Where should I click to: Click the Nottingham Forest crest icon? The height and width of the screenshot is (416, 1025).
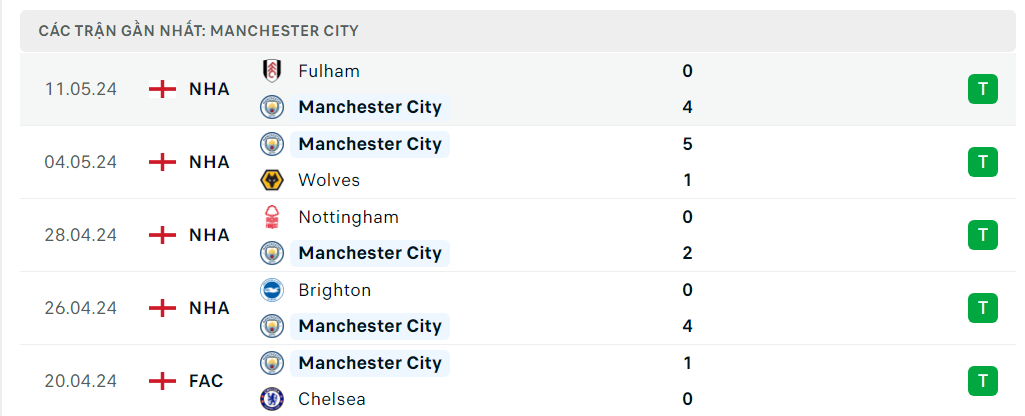point(271,217)
